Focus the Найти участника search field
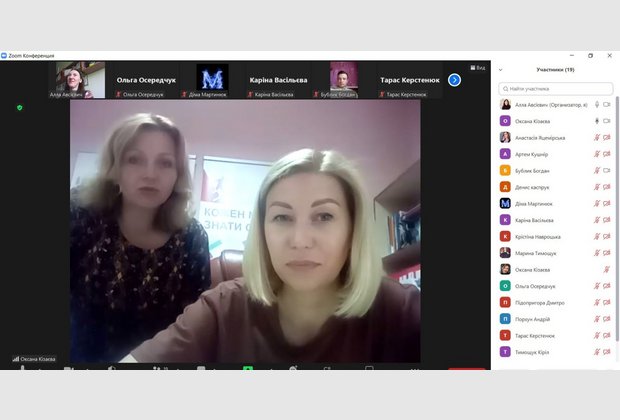The image size is (620, 420). tap(556, 89)
